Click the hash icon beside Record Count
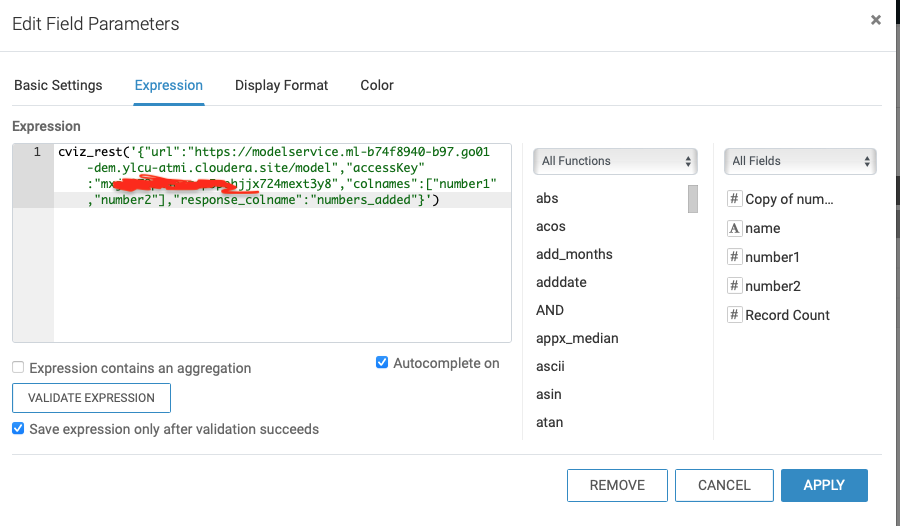Screen dimensions: 900x526 point(734,315)
